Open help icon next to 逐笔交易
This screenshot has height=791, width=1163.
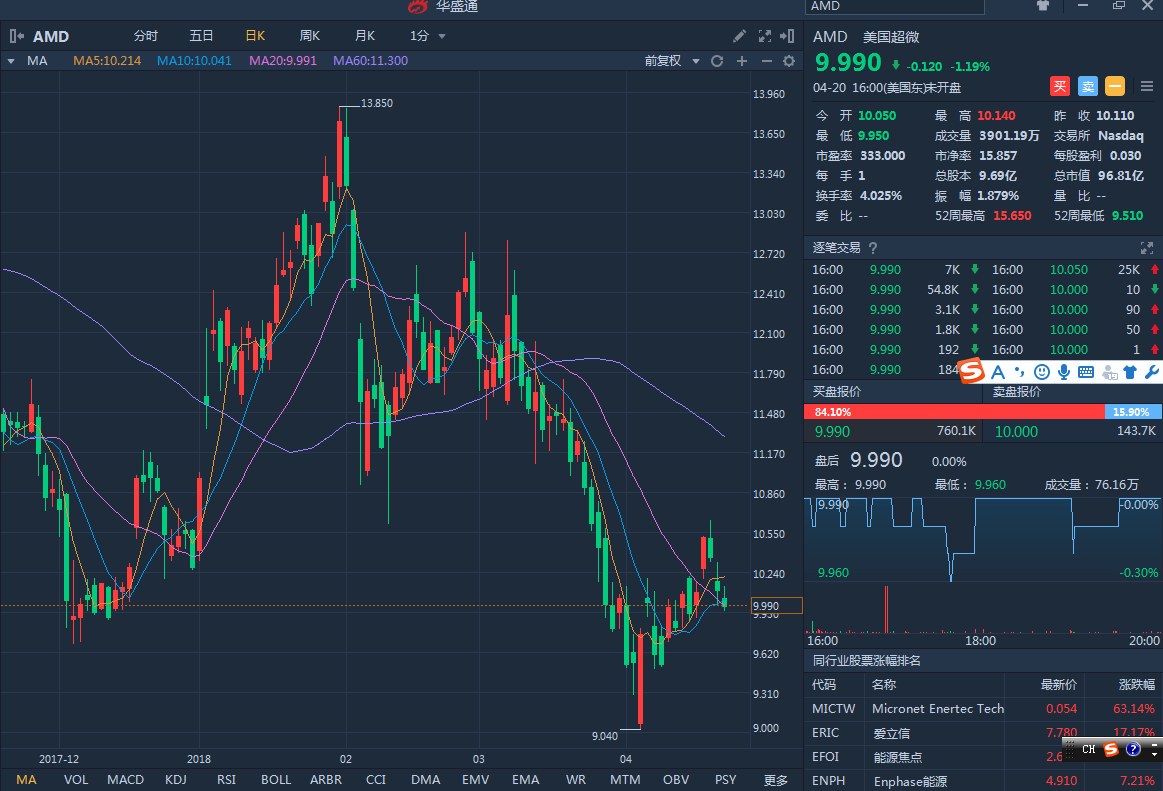click(x=873, y=248)
